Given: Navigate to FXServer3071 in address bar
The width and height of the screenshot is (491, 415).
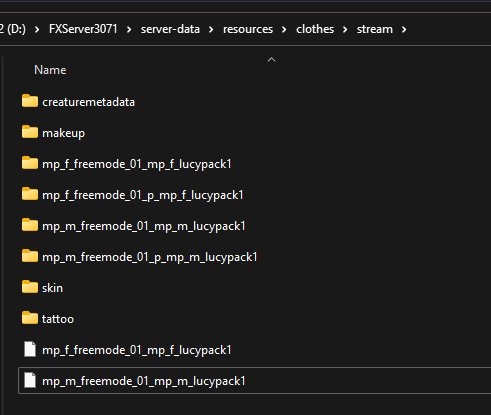Looking at the screenshot, I should click(x=83, y=29).
